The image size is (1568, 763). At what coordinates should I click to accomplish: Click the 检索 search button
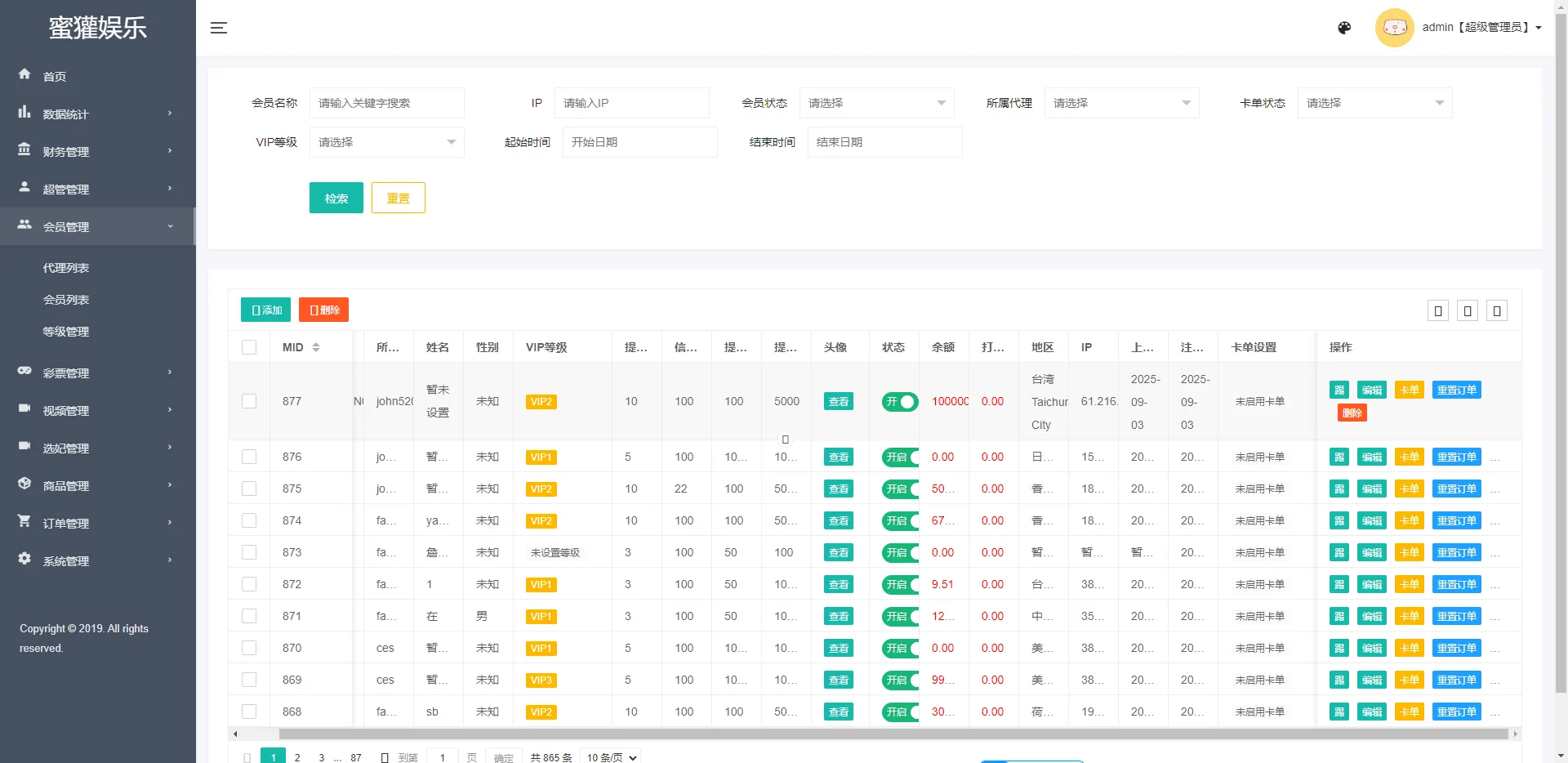tap(336, 198)
